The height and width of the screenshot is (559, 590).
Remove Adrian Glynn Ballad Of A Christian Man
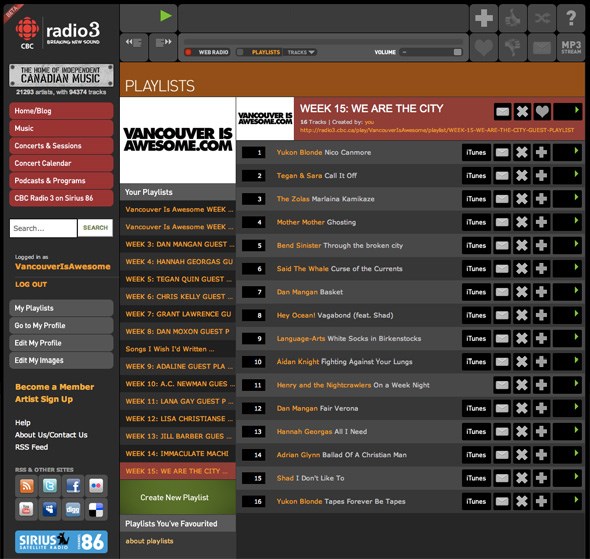click(522, 455)
